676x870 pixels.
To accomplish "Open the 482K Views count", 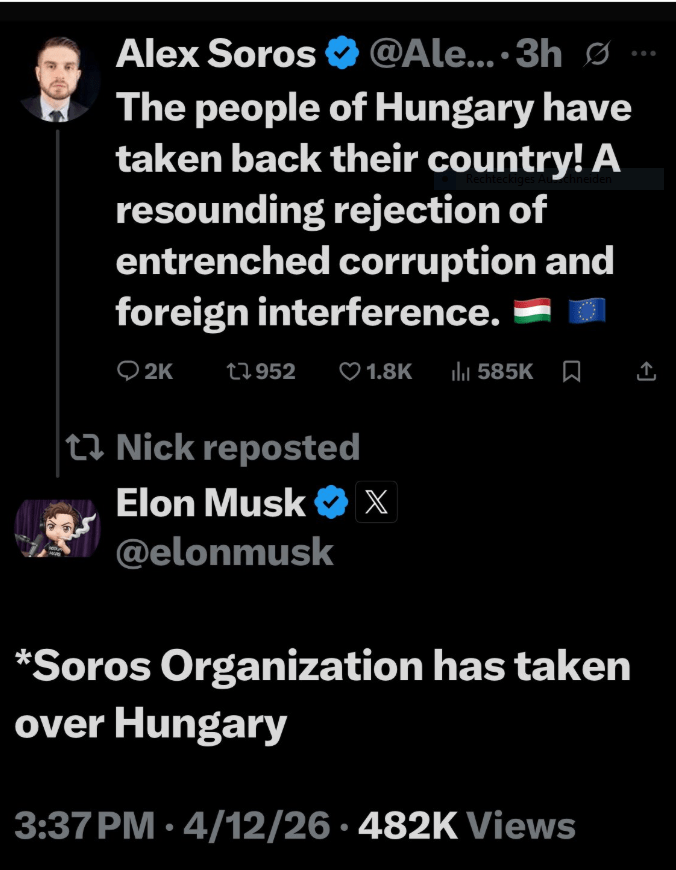I will click(x=466, y=826).
